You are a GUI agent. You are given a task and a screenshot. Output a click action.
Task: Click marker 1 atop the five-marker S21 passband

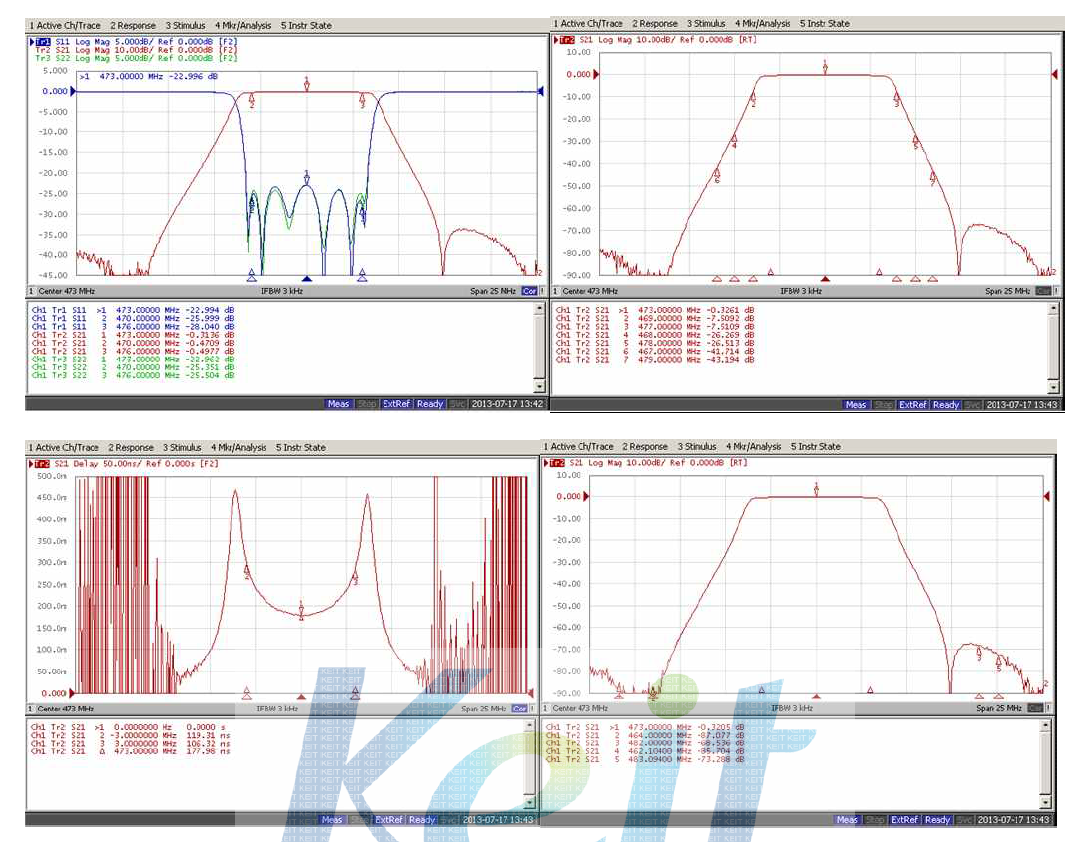tap(816, 489)
